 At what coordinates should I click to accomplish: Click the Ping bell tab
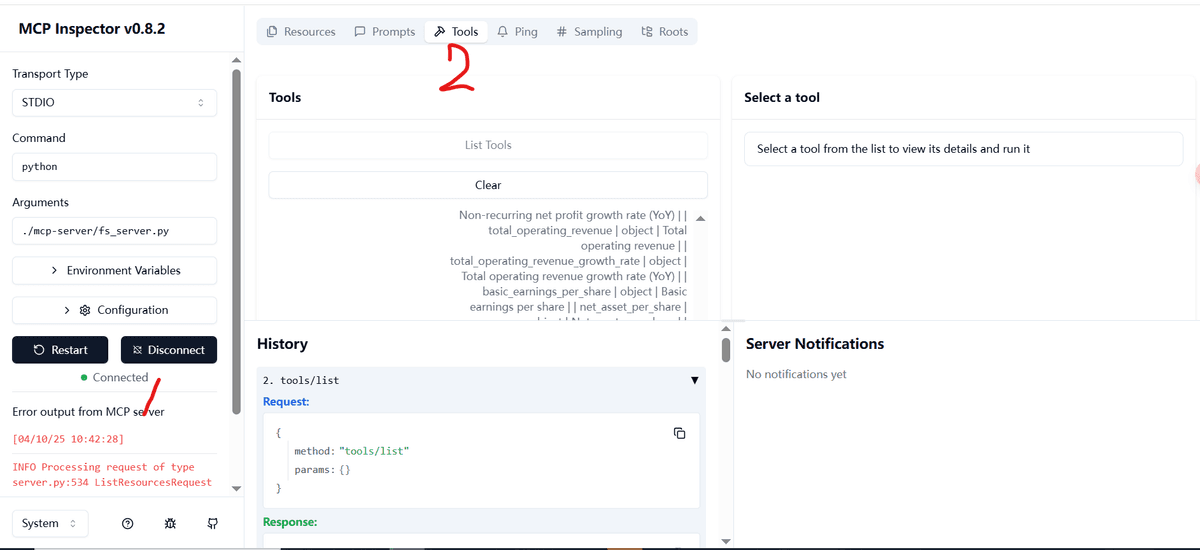[x=517, y=32]
